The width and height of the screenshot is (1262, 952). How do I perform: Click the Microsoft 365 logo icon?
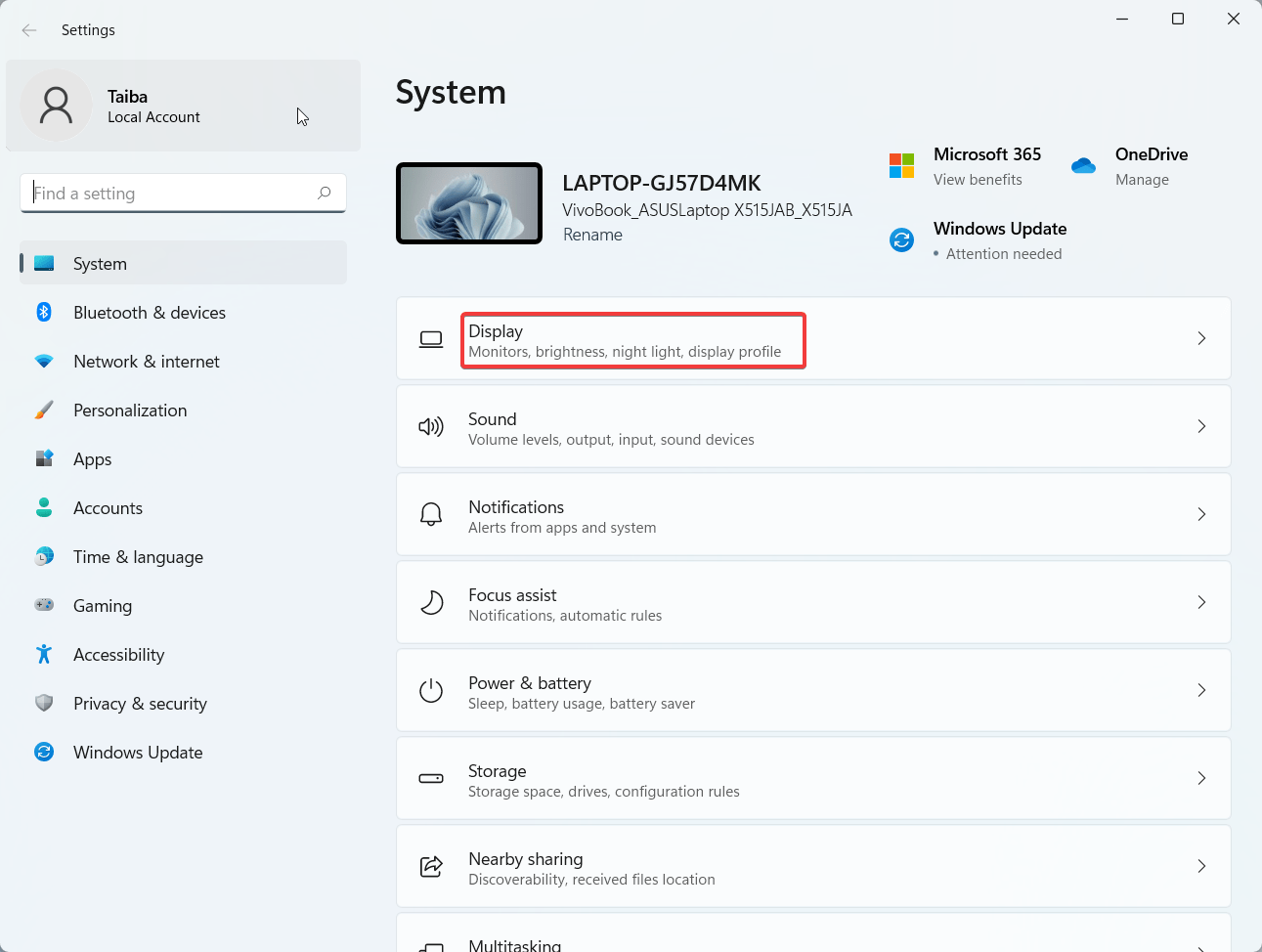pos(901,165)
